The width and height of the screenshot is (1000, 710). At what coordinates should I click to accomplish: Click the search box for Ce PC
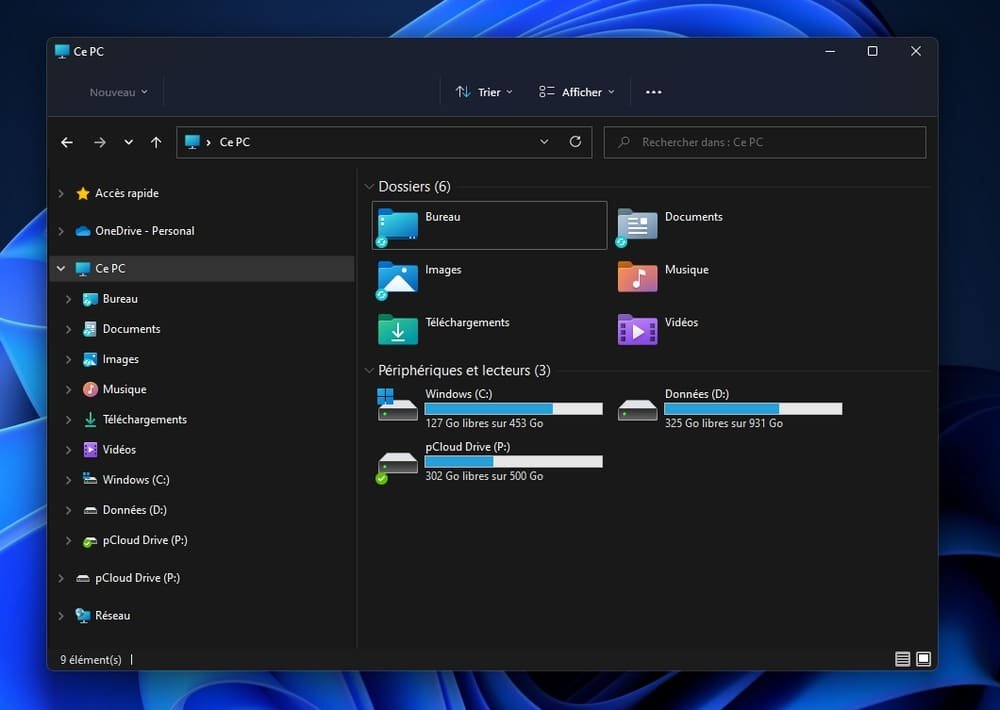pyautogui.click(x=765, y=142)
